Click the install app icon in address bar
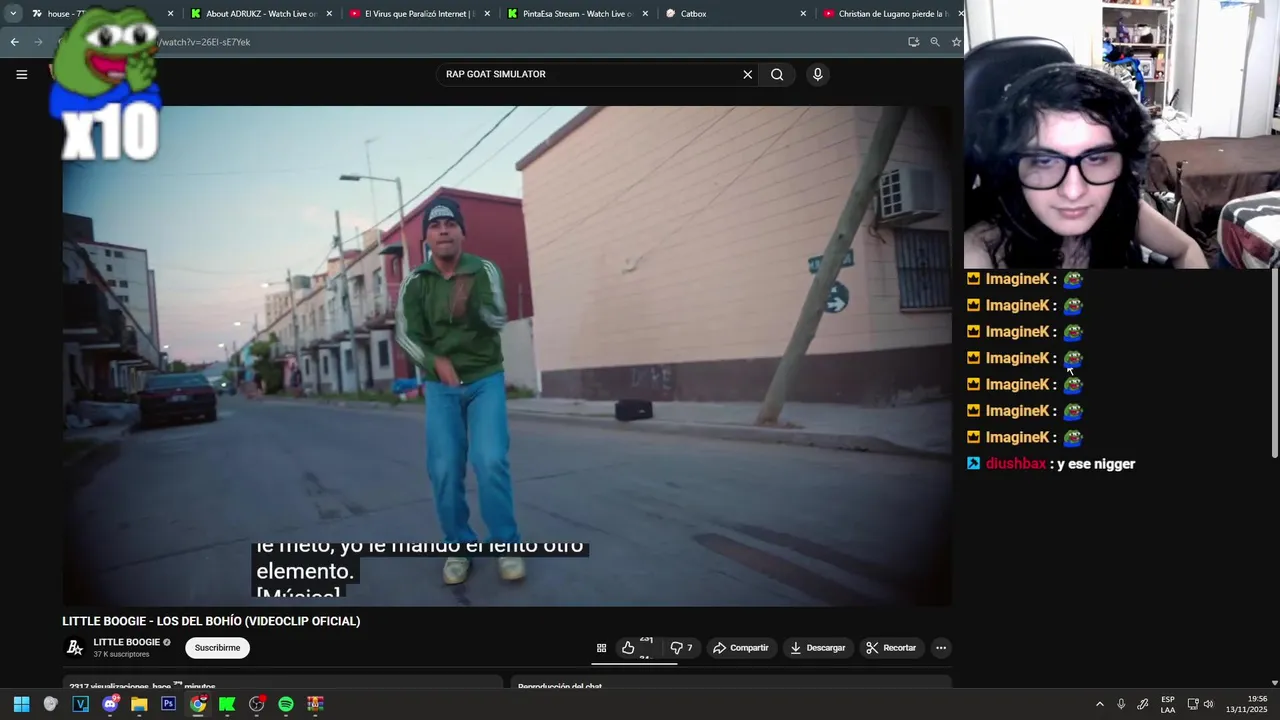Image resolution: width=1280 pixels, height=720 pixels. (x=913, y=42)
